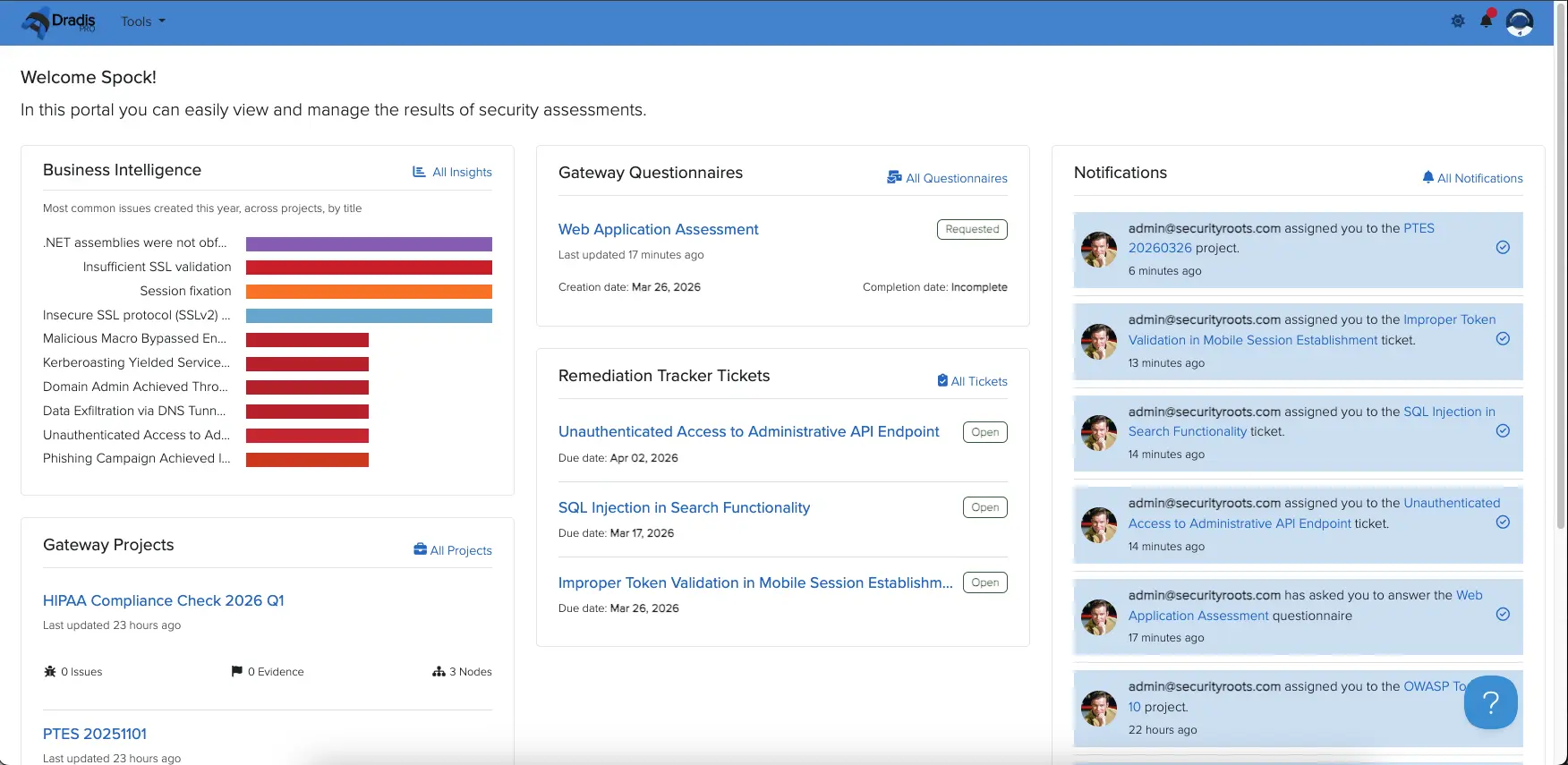Click the purple .NET assemblies chart bar

click(369, 243)
